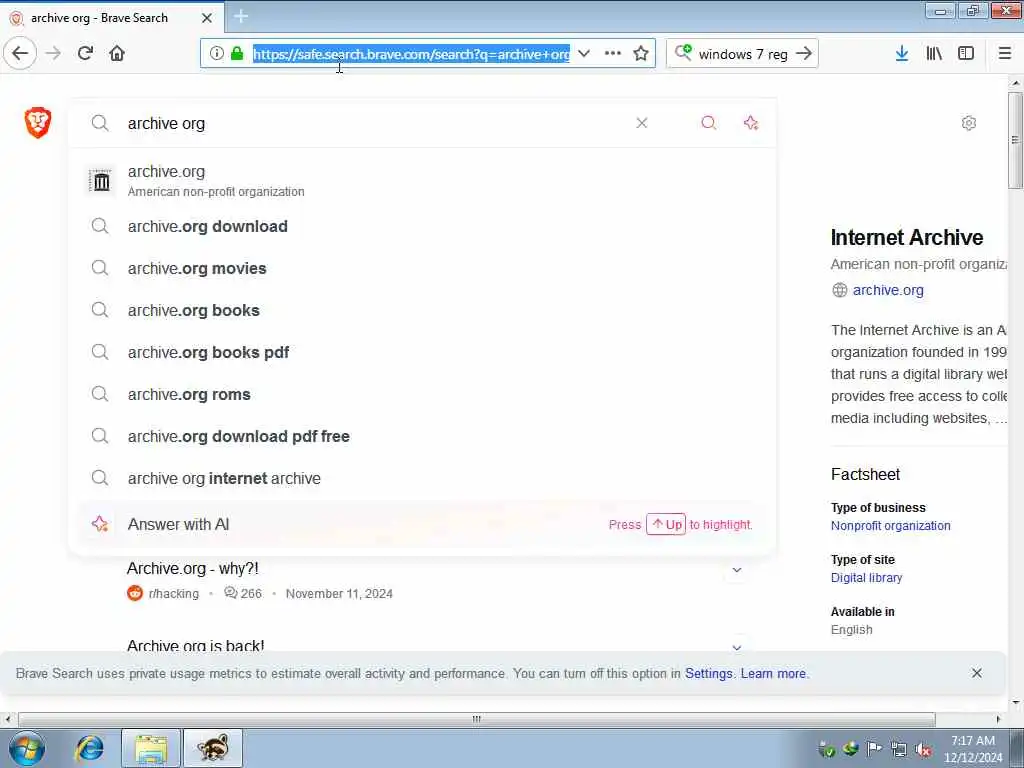Click the raccoon browser taskbar icon

pyautogui.click(x=213, y=748)
